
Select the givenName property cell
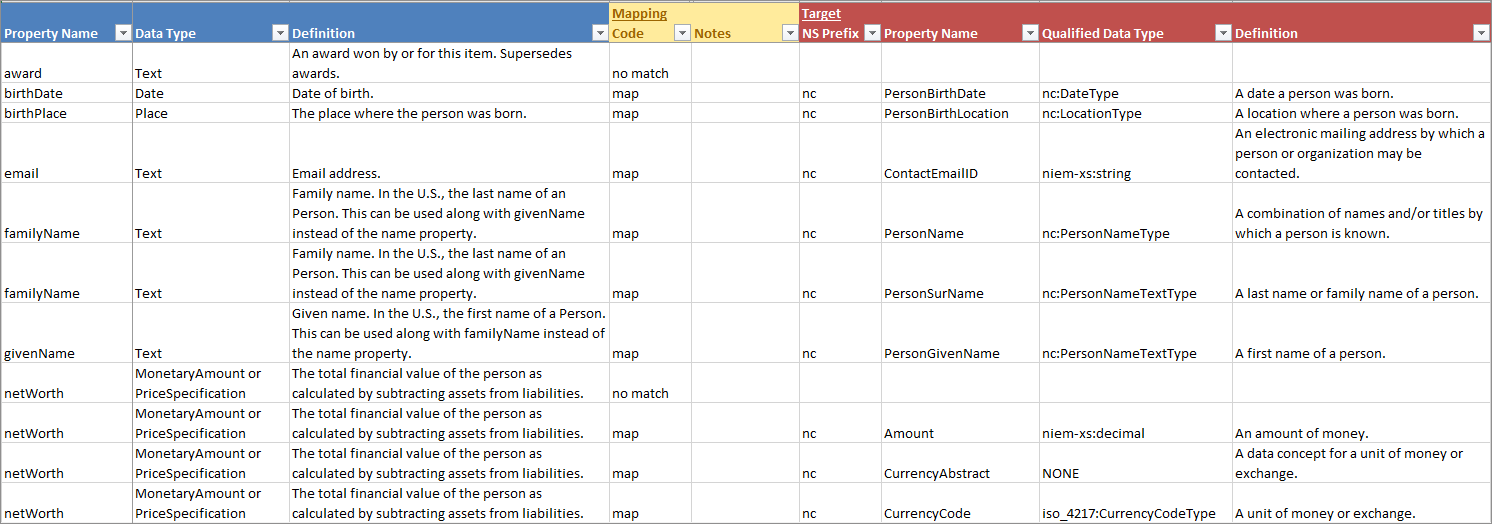66,333
